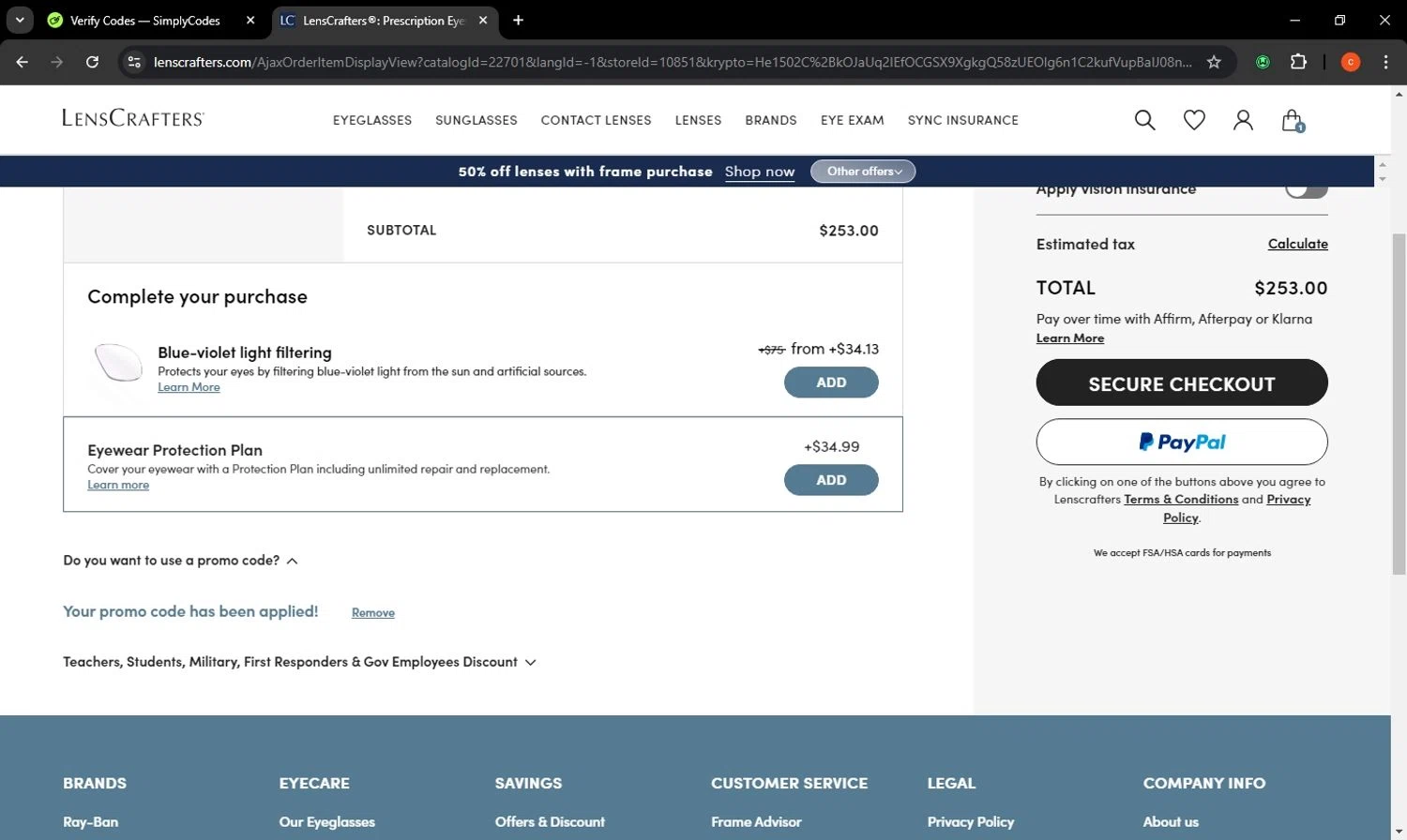
Task: Open footer Privacy Policy under LEGAL
Action: click(x=971, y=822)
